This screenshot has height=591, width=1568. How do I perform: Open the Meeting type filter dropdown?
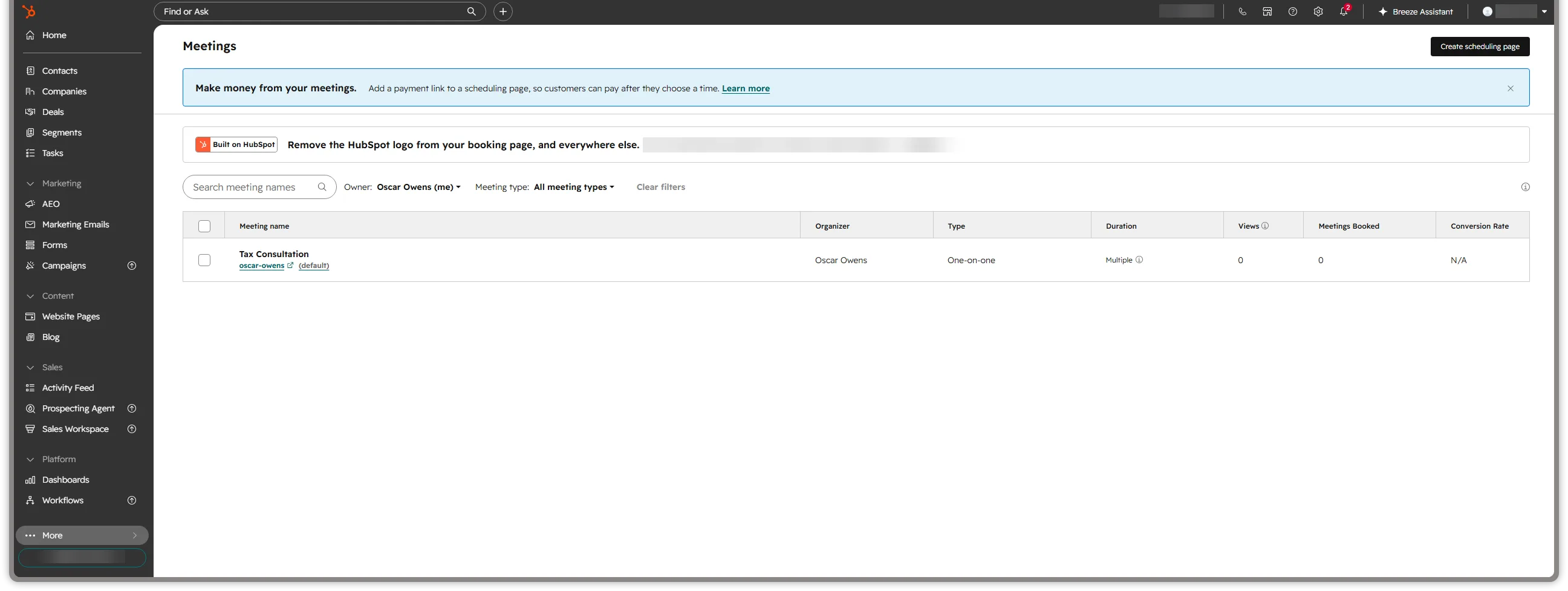tap(574, 188)
